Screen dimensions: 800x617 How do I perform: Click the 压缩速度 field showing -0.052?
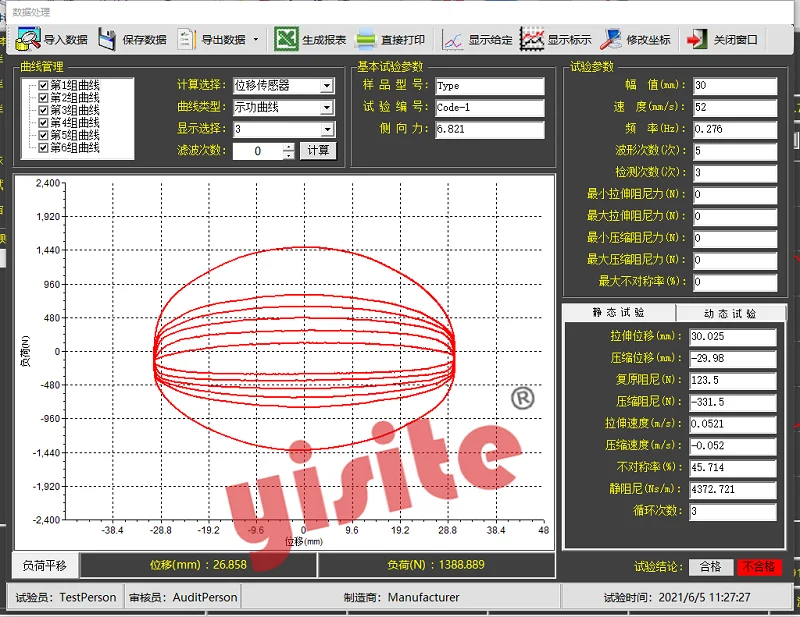pos(733,446)
